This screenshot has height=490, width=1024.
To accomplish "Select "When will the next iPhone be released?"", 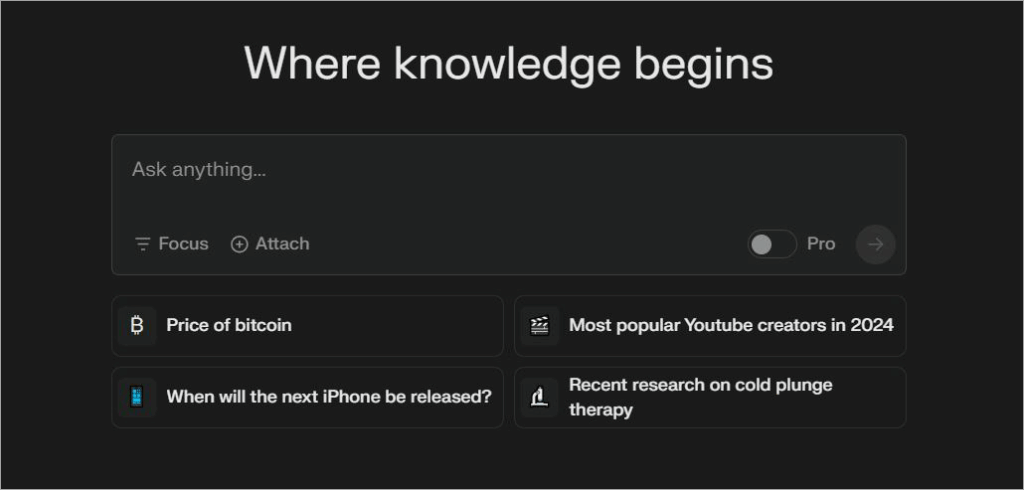I will click(x=329, y=396).
